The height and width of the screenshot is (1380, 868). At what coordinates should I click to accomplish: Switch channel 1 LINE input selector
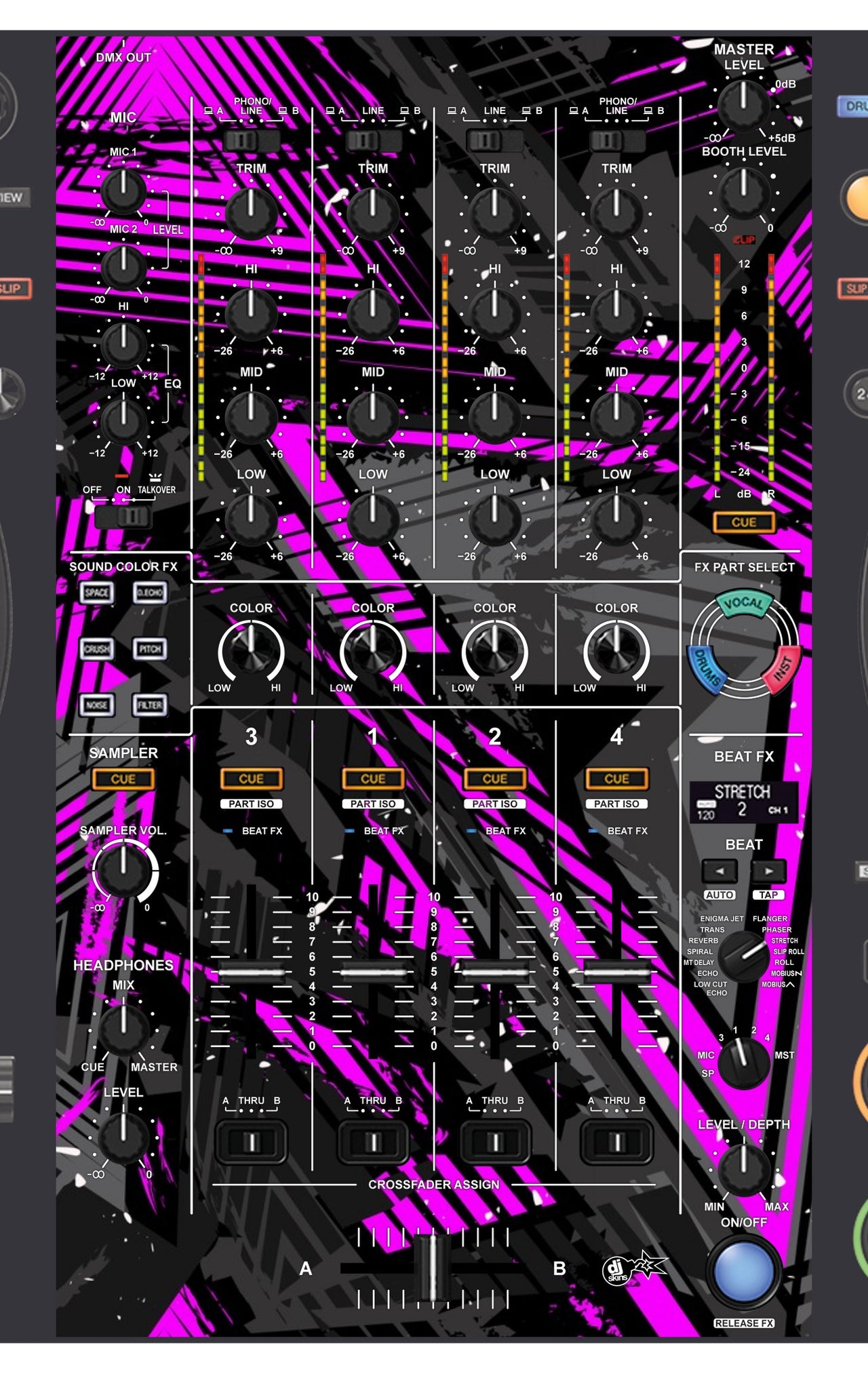coord(373,141)
